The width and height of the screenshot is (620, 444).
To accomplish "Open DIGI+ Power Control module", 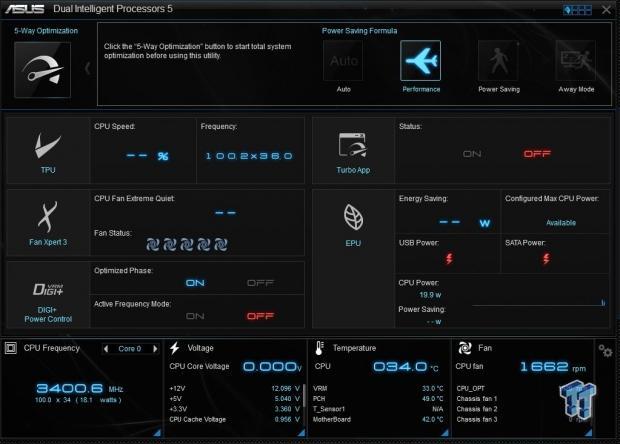I will coord(48,295).
